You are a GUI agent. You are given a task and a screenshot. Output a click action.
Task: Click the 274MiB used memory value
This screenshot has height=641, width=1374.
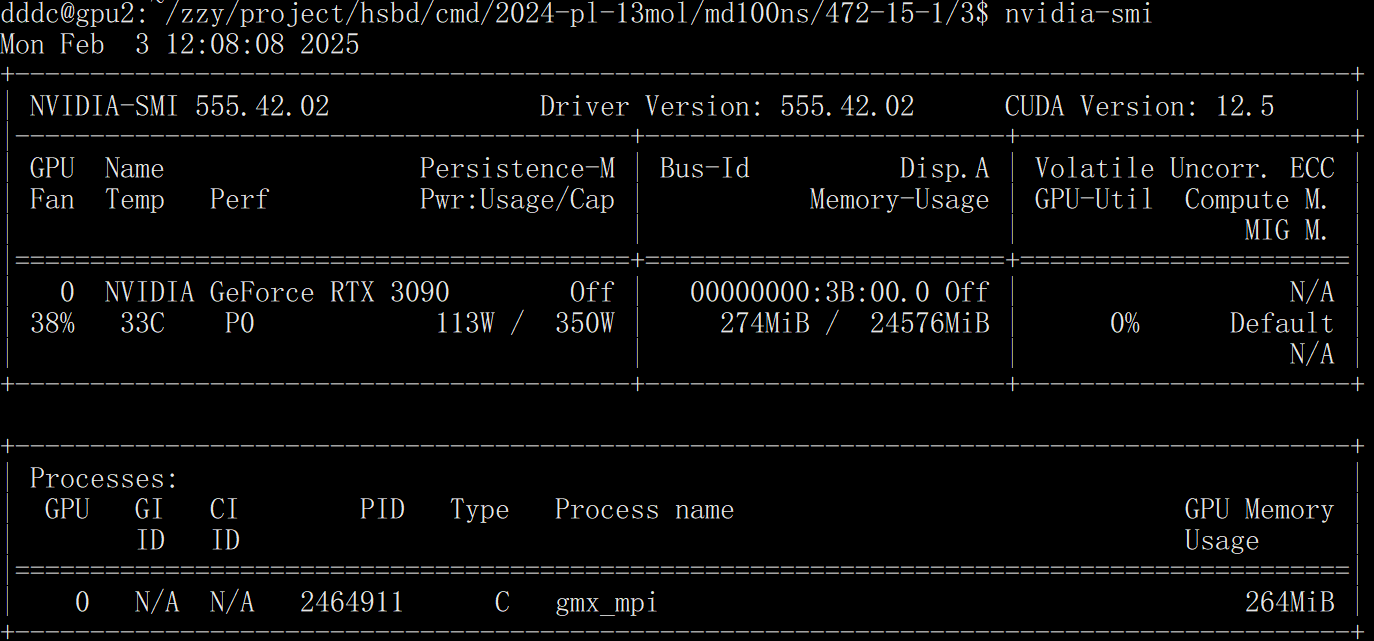click(x=765, y=324)
